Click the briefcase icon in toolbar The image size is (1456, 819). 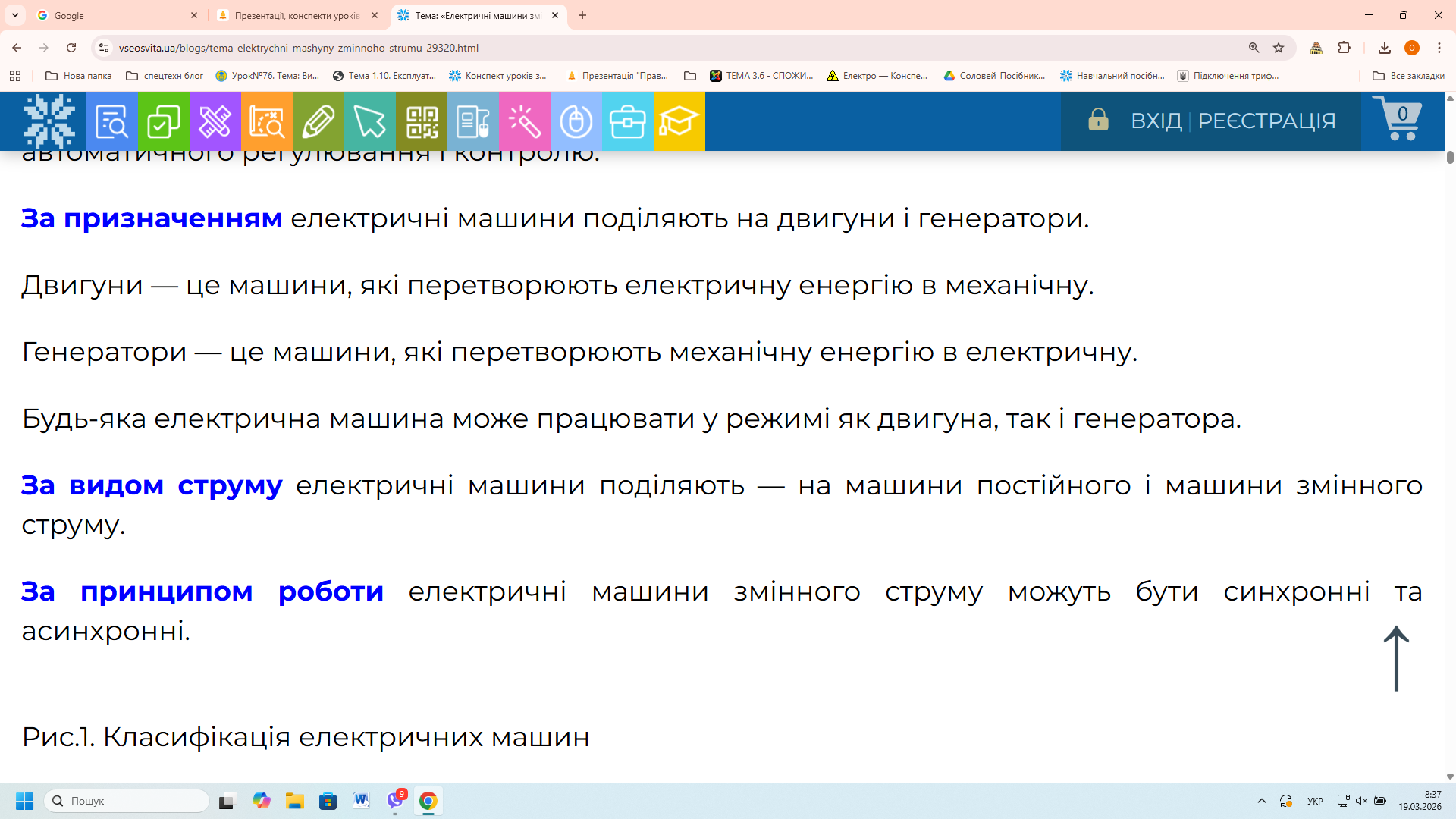627,121
